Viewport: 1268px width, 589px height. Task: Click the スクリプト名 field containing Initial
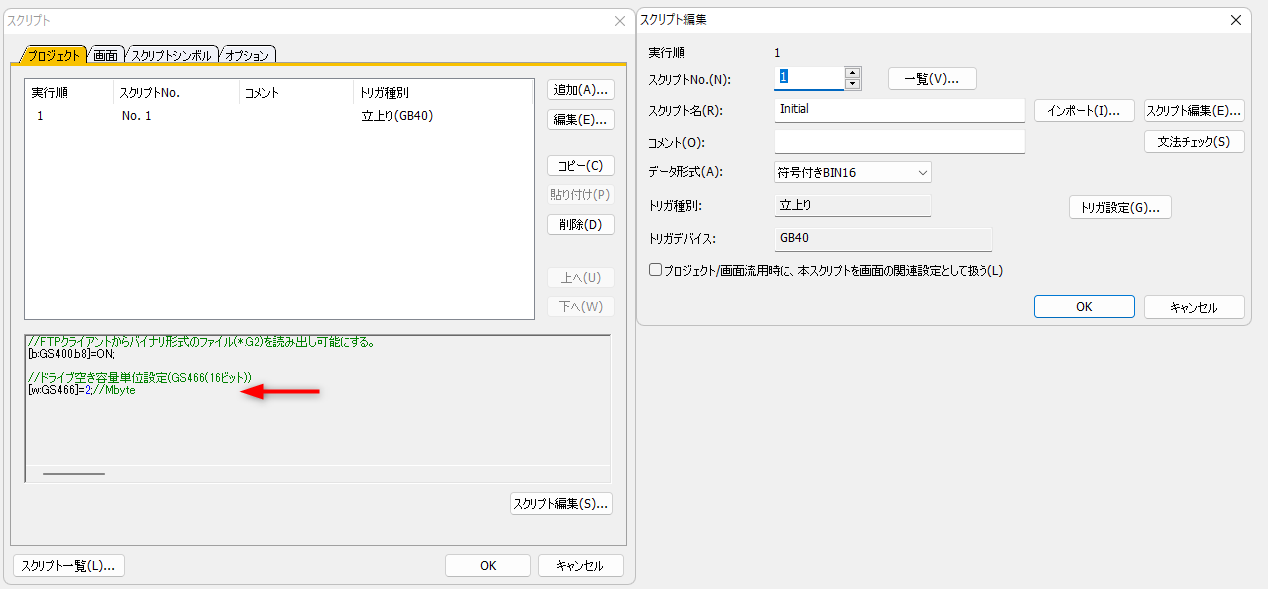(x=900, y=110)
